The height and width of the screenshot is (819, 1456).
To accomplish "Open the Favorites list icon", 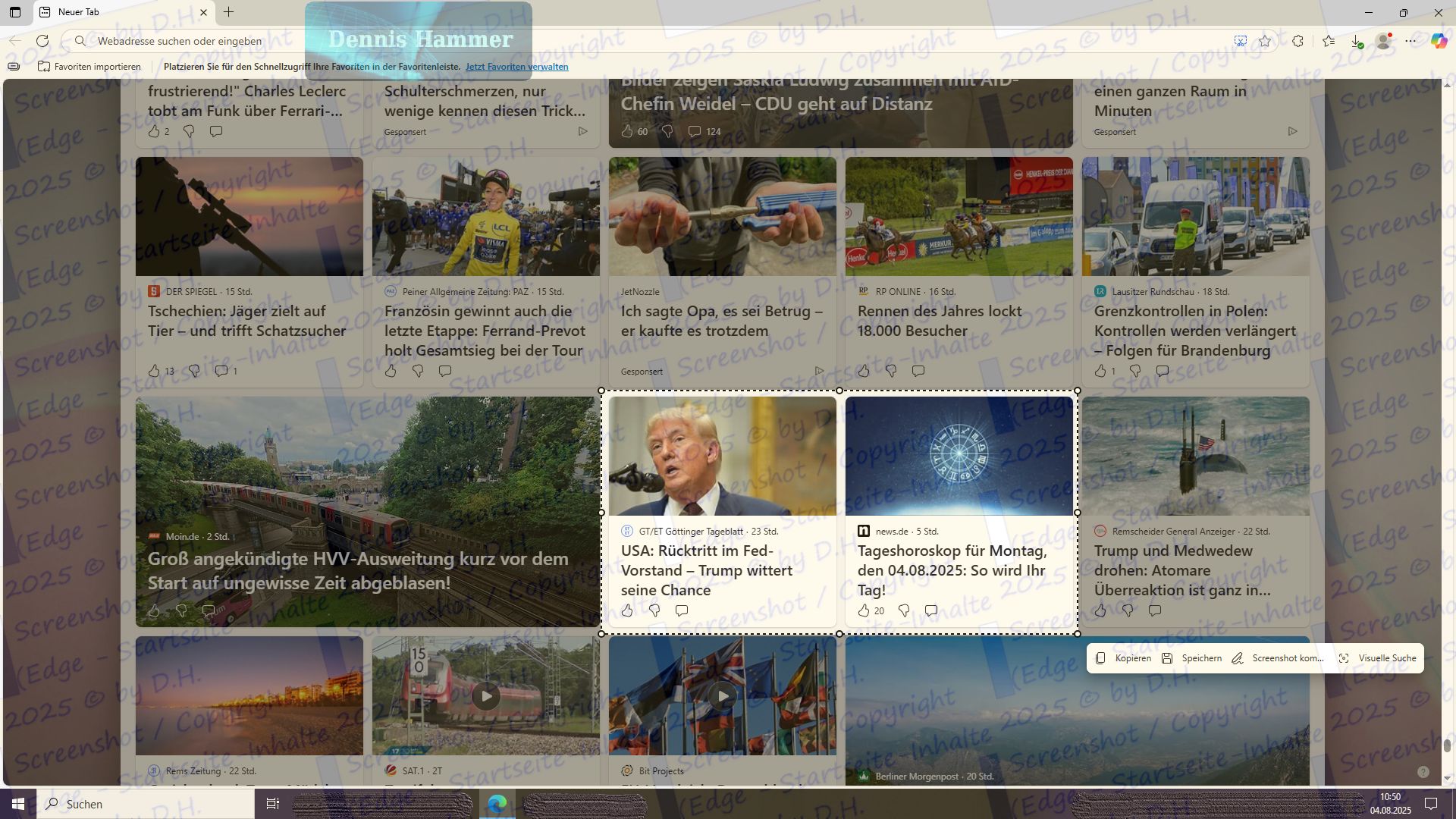I will pyautogui.click(x=1329, y=41).
